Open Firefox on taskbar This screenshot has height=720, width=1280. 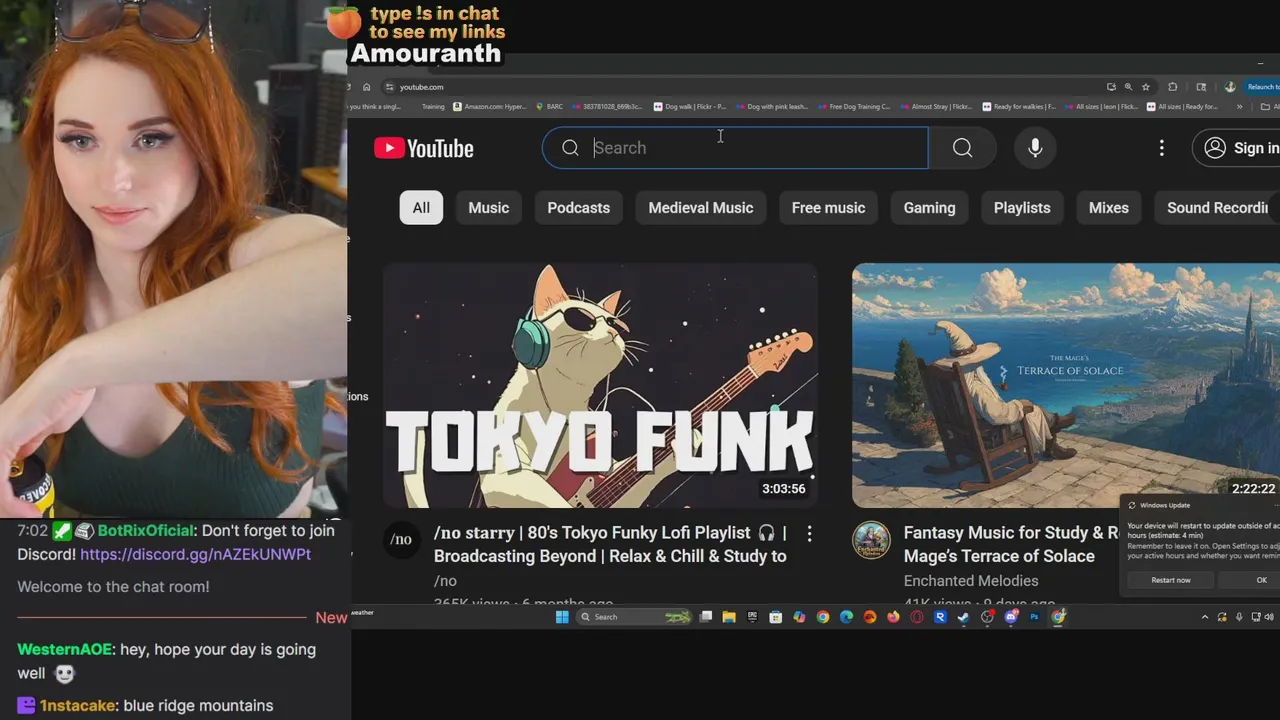893,617
